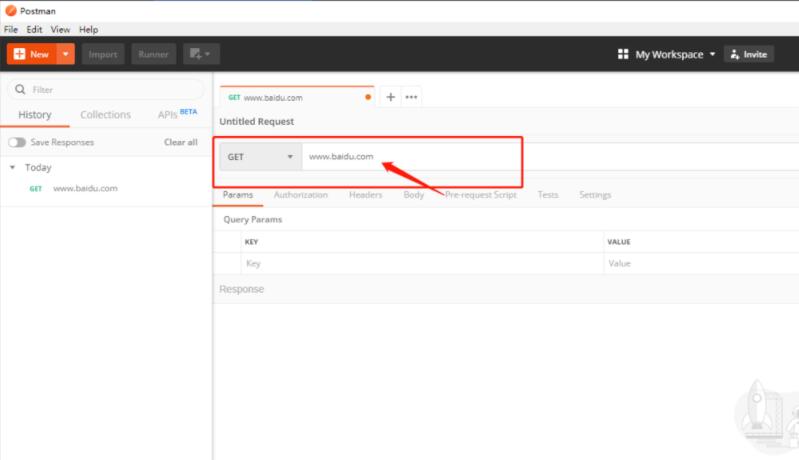Click the query param Key input cell
The height and width of the screenshot is (460, 799).
point(422,263)
